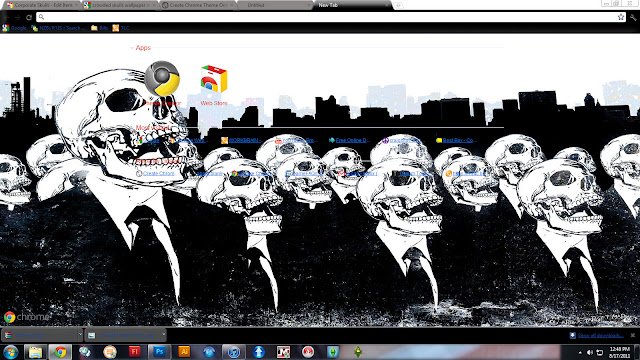Open the Chrome wrench menu
The width and height of the screenshot is (640, 360).
tap(633, 17)
